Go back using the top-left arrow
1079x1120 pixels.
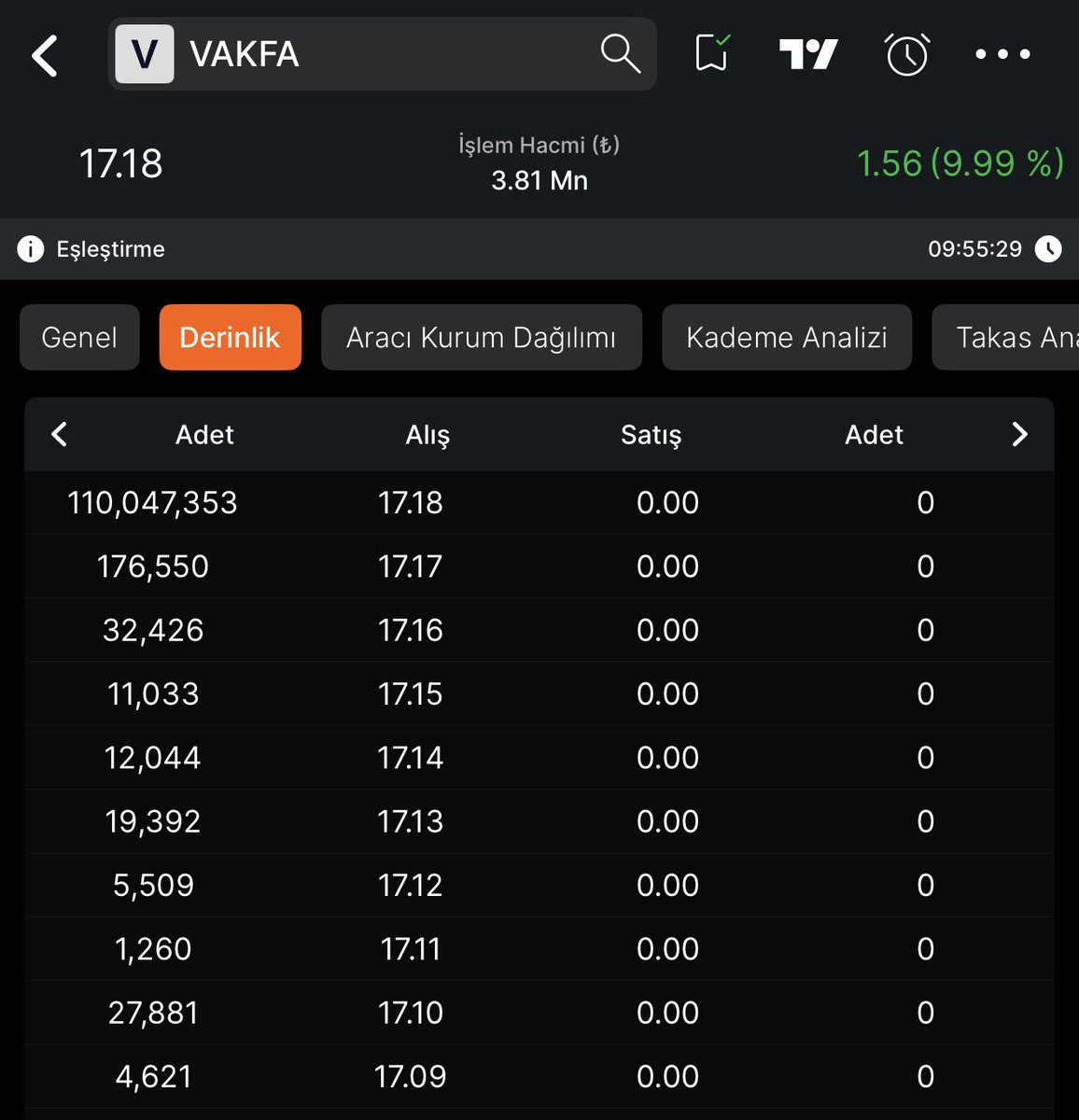pos(45,56)
